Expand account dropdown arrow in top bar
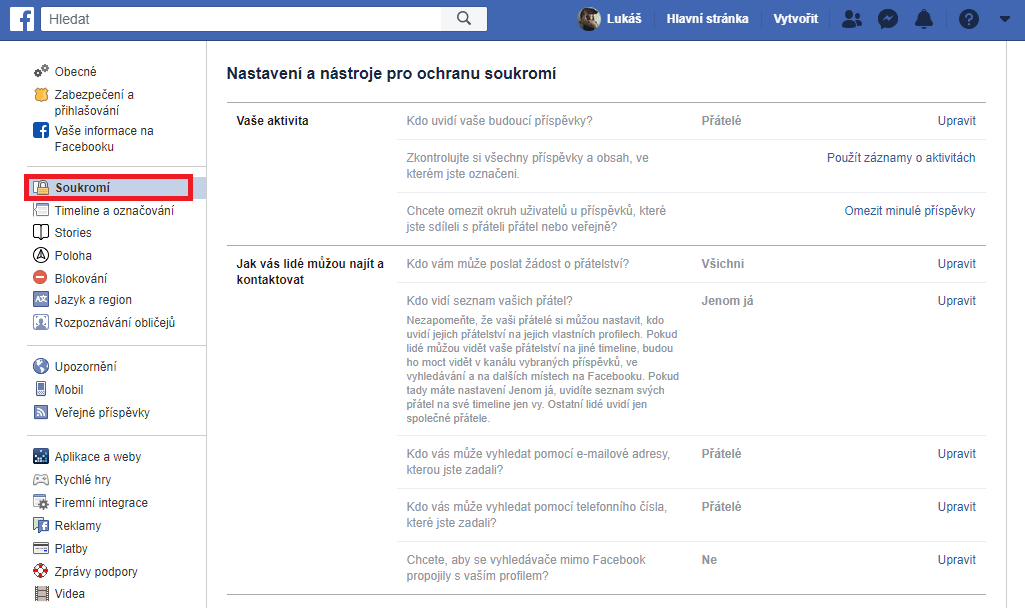The width and height of the screenshot is (1025, 608). pyautogui.click(x=1005, y=19)
